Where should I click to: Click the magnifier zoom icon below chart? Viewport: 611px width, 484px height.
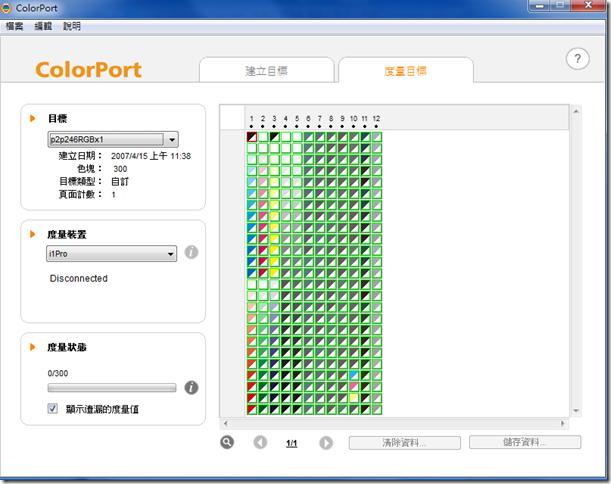pyautogui.click(x=227, y=442)
